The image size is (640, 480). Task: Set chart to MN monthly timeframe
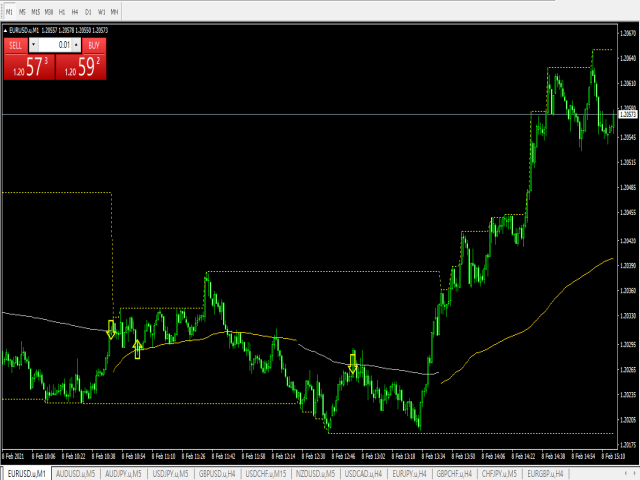tap(114, 12)
